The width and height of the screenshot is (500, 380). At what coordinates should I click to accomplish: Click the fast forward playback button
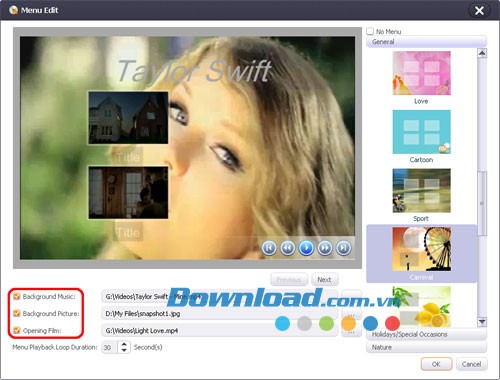[325, 248]
